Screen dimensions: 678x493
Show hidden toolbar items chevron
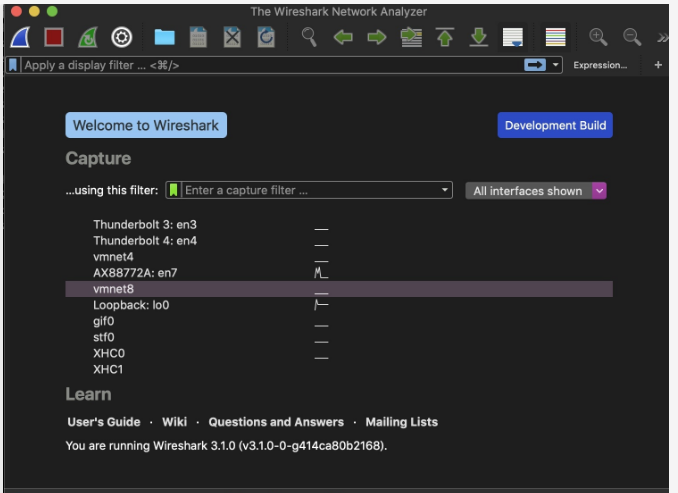[x=662, y=38]
